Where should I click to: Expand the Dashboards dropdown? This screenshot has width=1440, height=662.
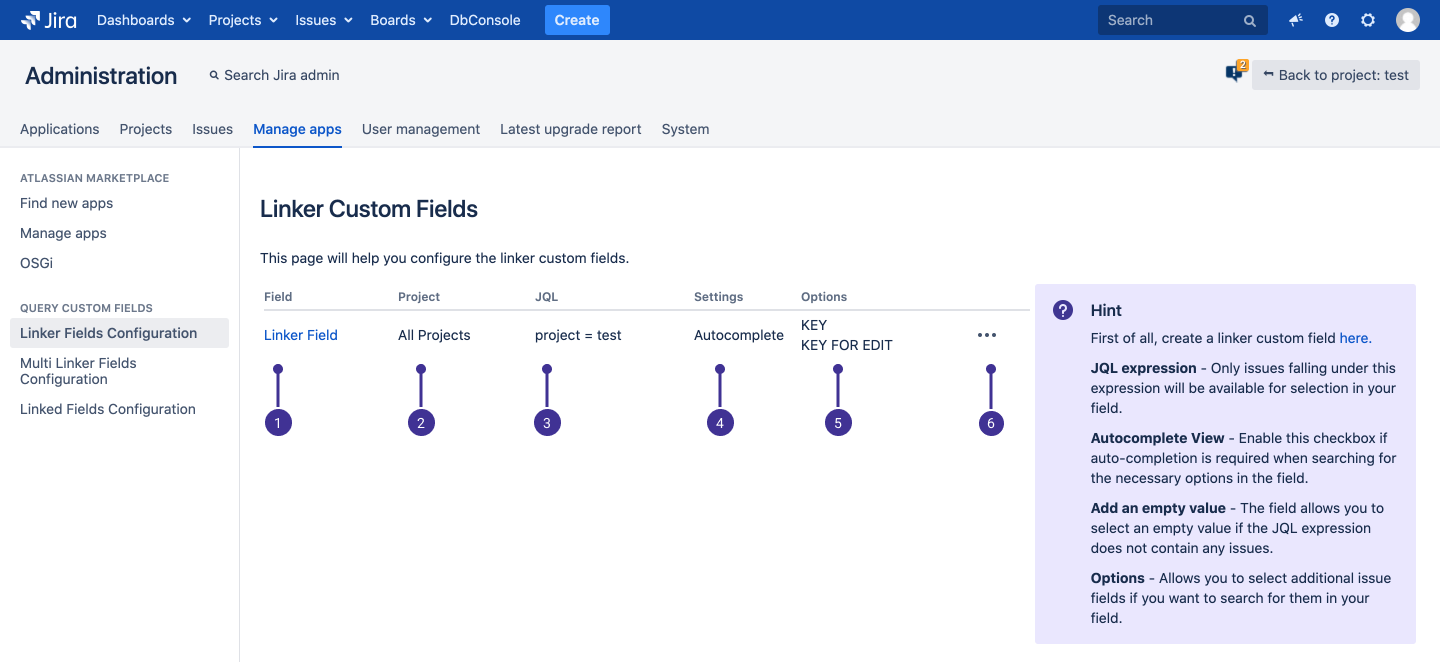tap(143, 20)
